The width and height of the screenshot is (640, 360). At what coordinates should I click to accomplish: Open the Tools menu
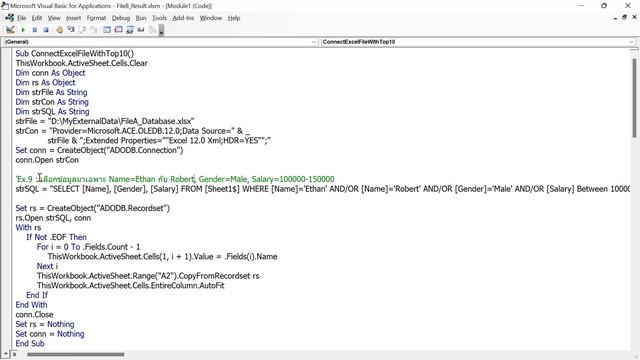point(159,18)
